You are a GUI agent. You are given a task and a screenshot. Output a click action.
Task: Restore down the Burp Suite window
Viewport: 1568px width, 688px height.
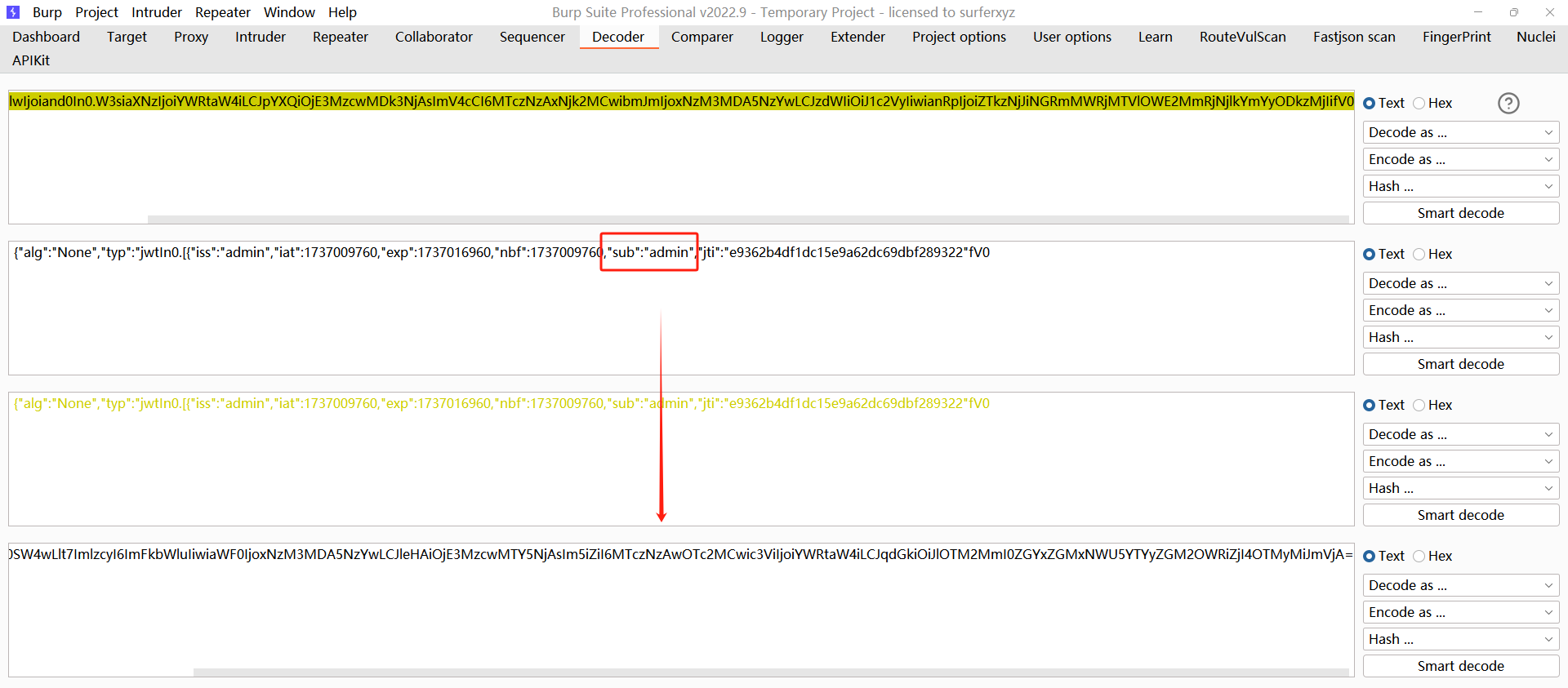pyautogui.click(x=1514, y=12)
